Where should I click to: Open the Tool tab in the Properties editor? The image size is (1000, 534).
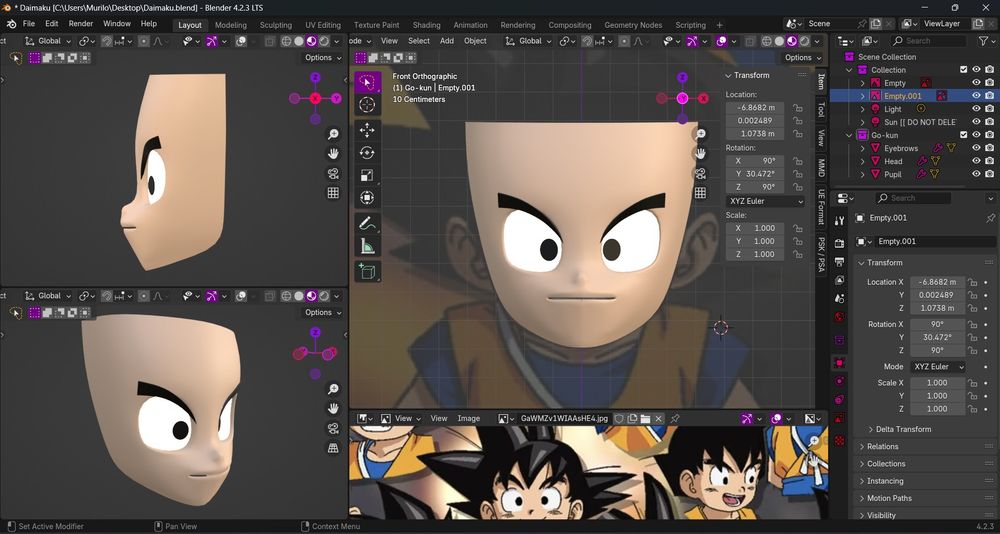[x=839, y=220]
